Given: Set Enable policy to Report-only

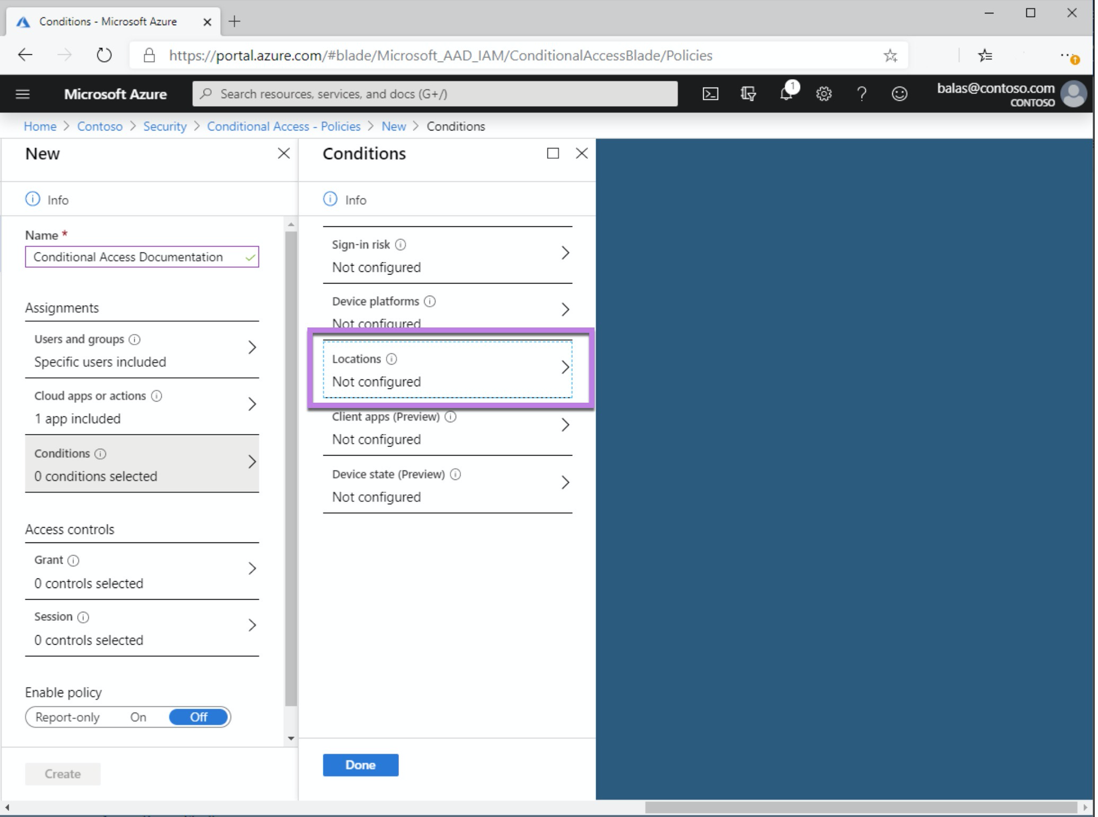Looking at the screenshot, I should [x=68, y=717].
